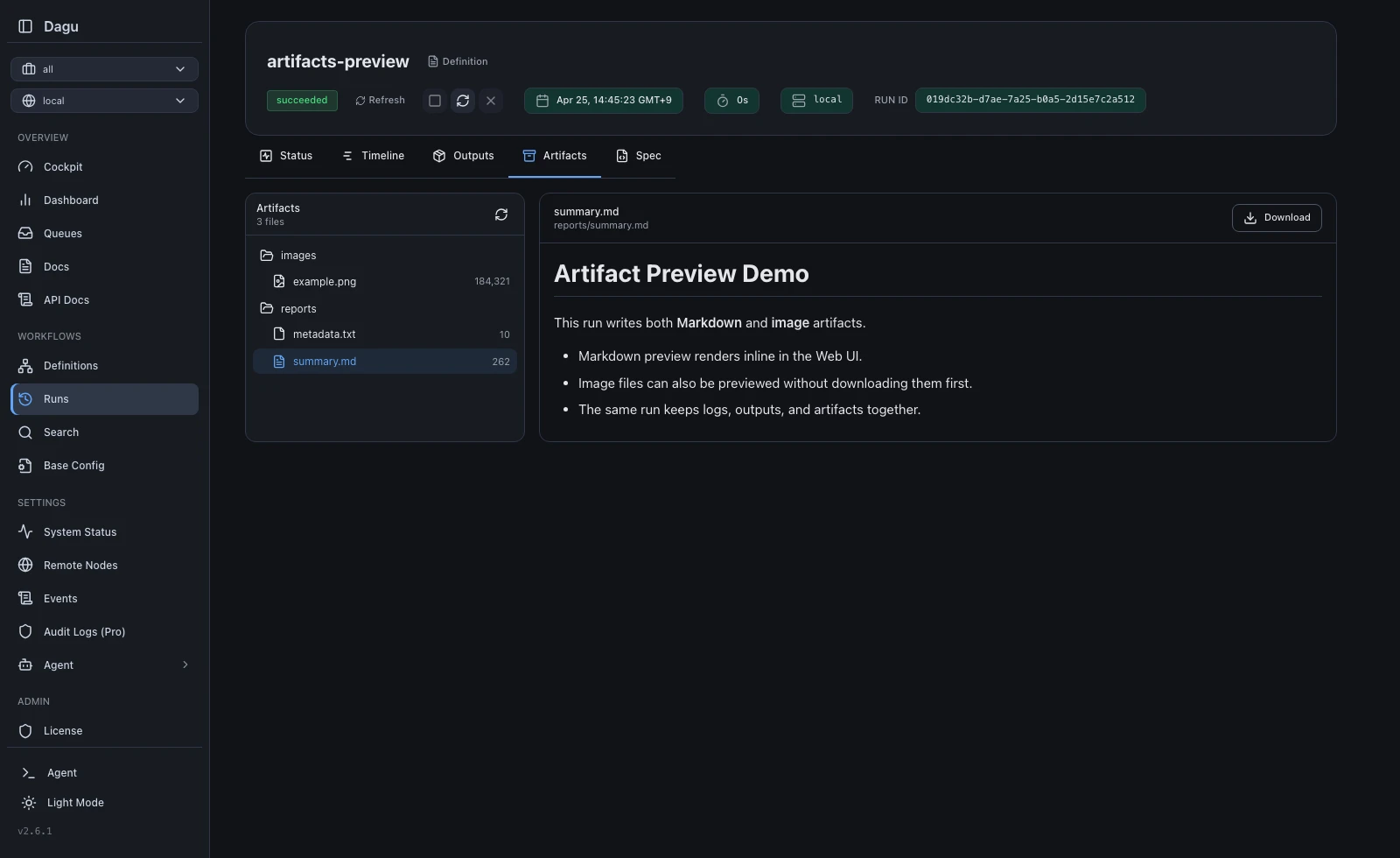Click the dequeue X icon next to retry
Image resolution: width=1400 pixels, height=858 pixels.
pyautogui.click(x=491, y=101)
